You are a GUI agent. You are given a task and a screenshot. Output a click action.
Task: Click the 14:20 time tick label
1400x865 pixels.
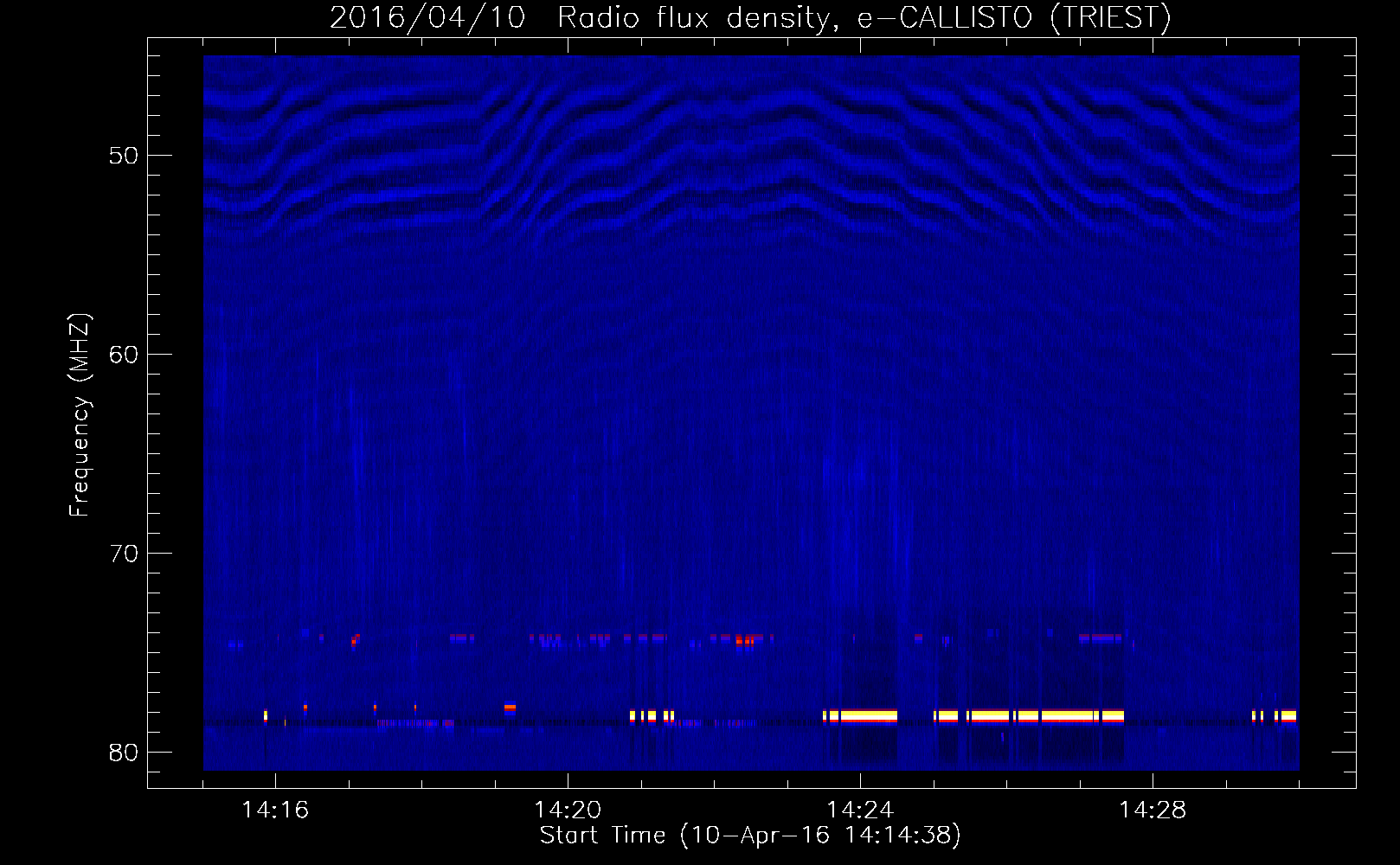tap(568, 811)
